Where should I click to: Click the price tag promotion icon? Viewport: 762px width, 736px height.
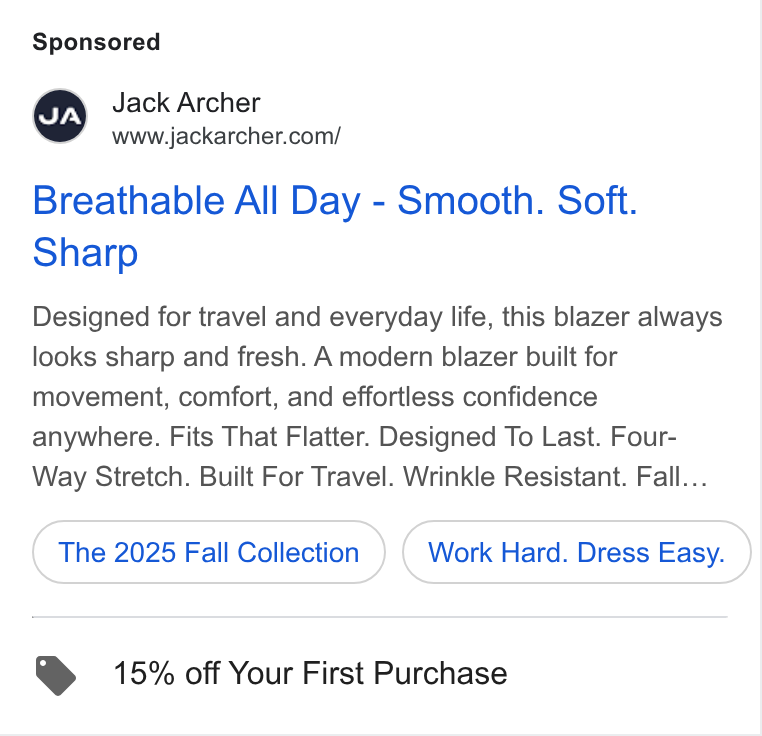click(55, 675)
